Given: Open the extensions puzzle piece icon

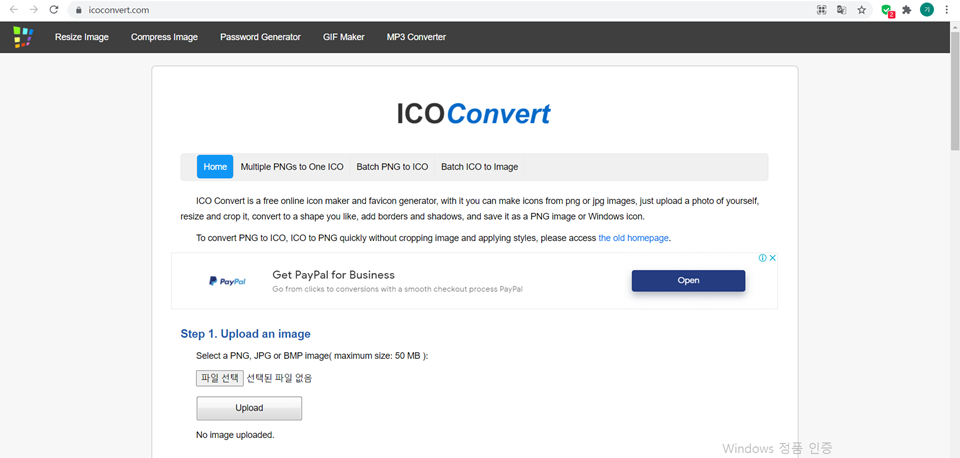Looking at the screenshot, I should [907, 10].
